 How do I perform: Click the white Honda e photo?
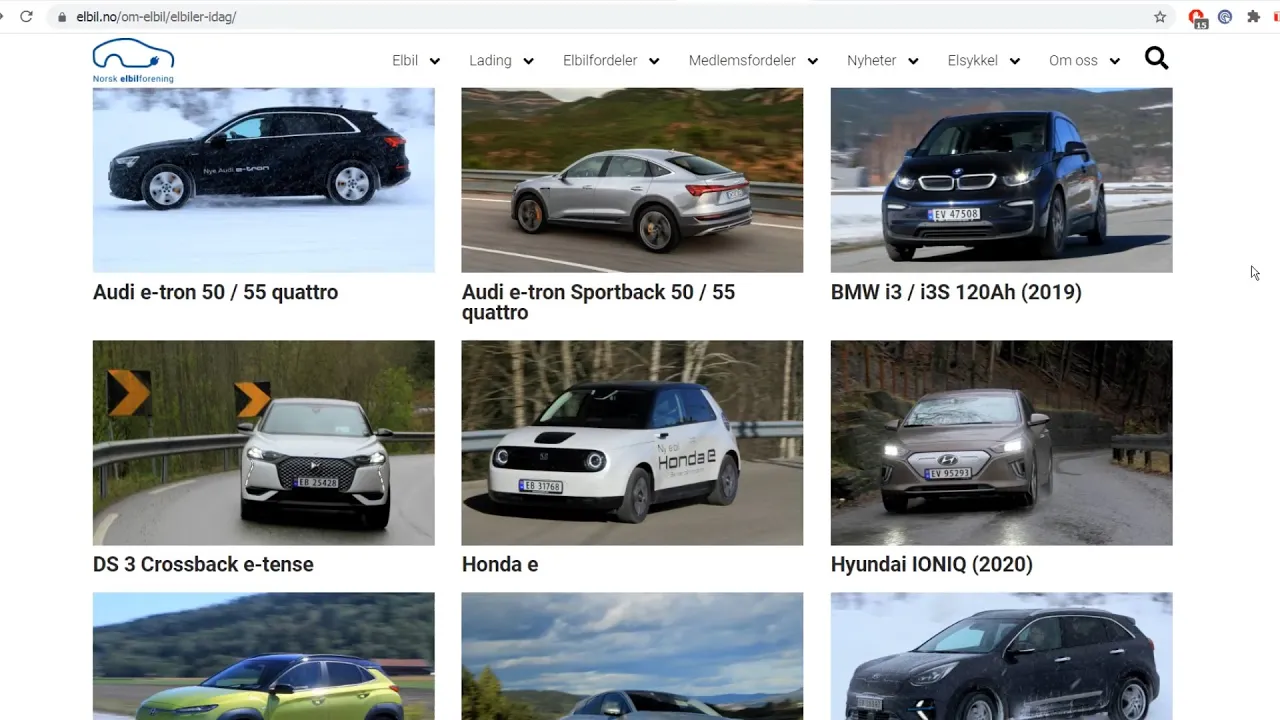click(632, 443)
